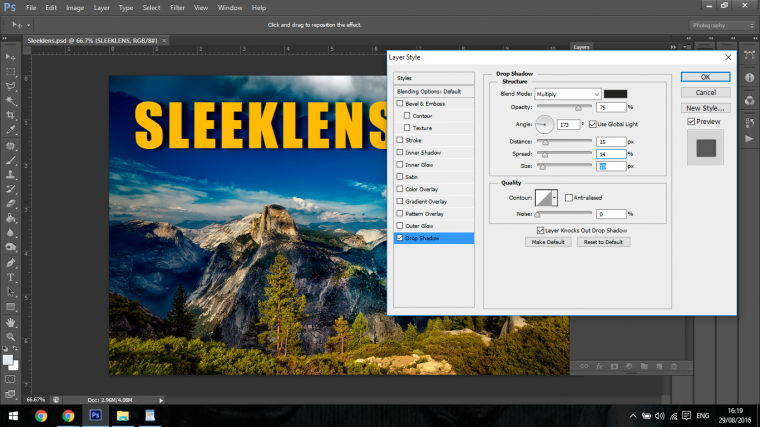This screenshot has height=427, width=760.
Task: Change screen mode icon in toolbar
Action: [10, 394]
